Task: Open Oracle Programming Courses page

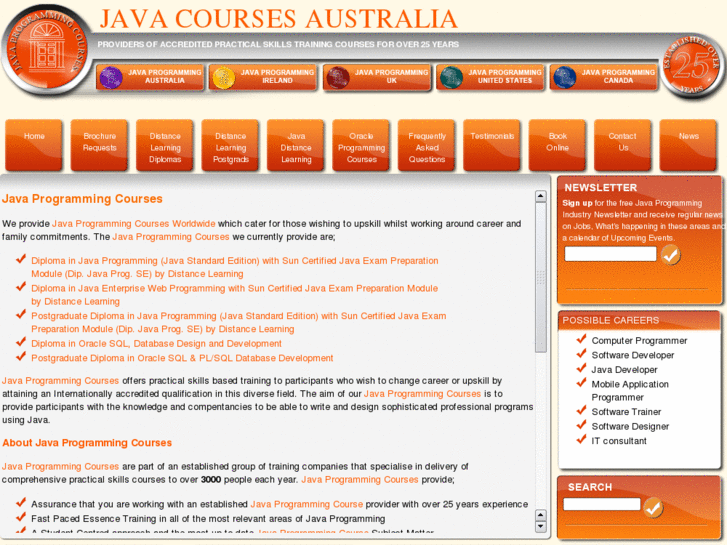Action: coord(361,146)
